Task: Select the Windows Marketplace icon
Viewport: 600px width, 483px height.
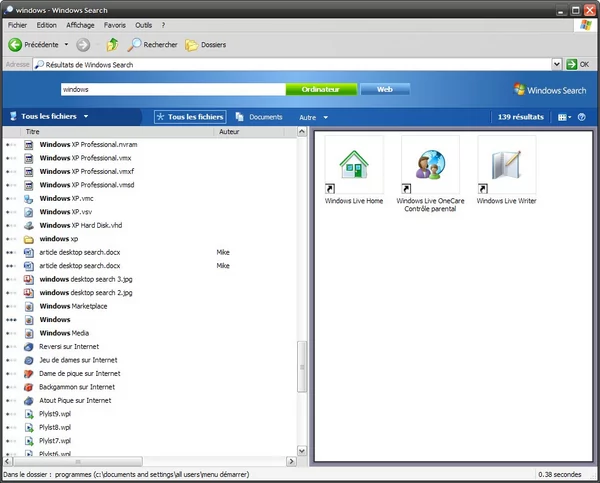Action: pyautogui.click(x=29, y=306)
